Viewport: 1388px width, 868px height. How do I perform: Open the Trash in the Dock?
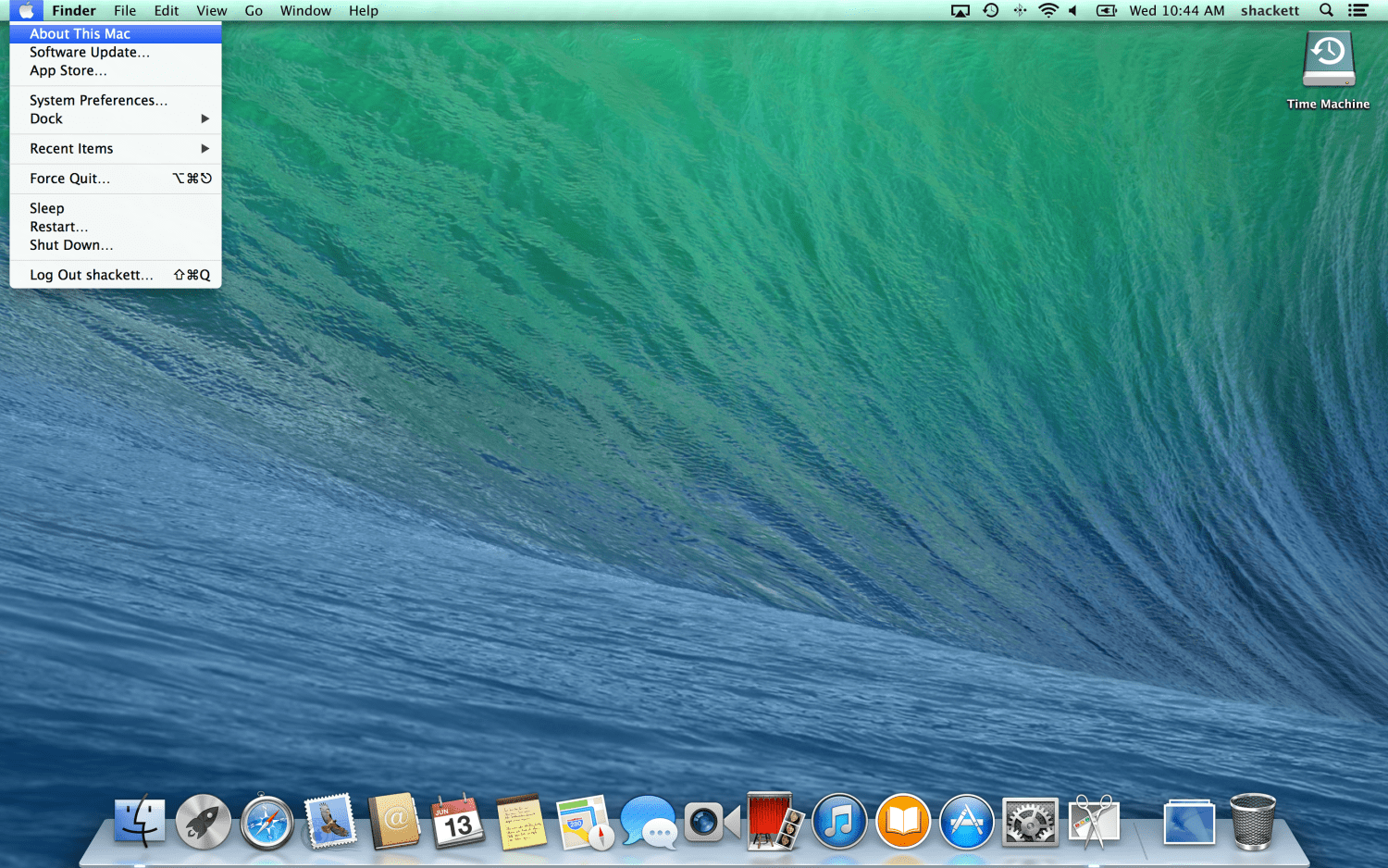(1252, 822)
